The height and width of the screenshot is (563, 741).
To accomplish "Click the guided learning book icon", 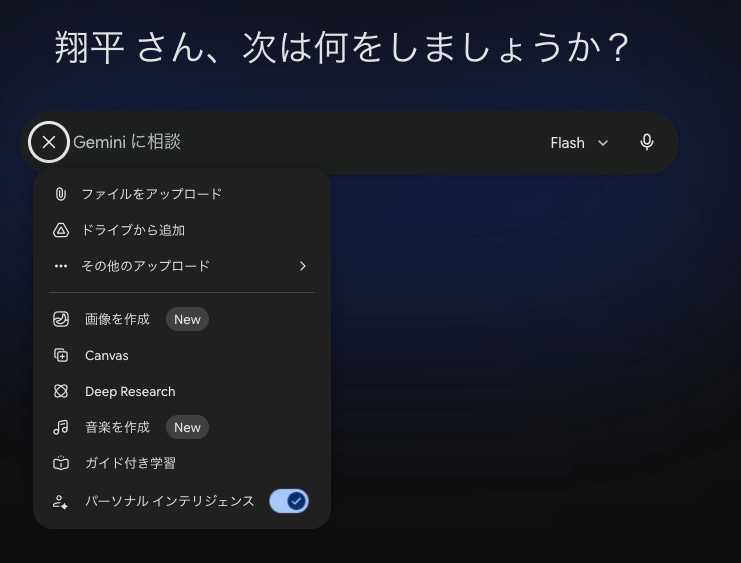I will coord(60,463).
